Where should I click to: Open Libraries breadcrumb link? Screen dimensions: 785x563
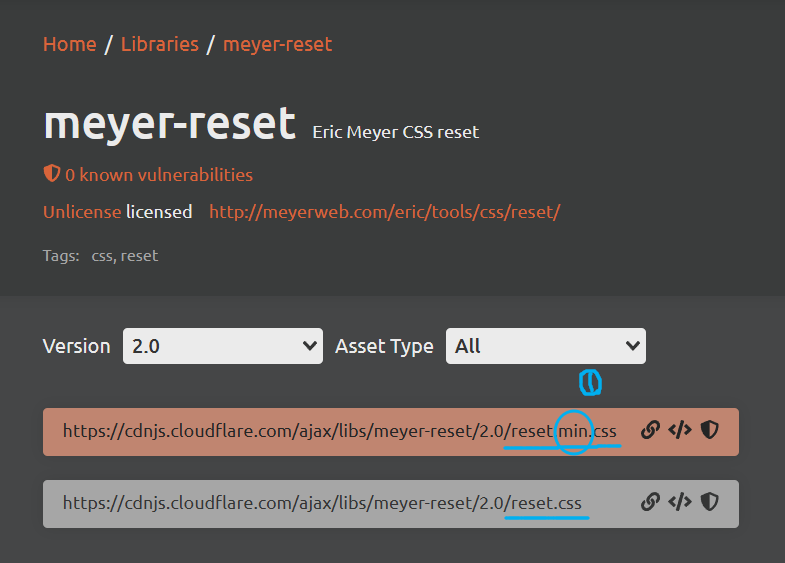(160, 45)
